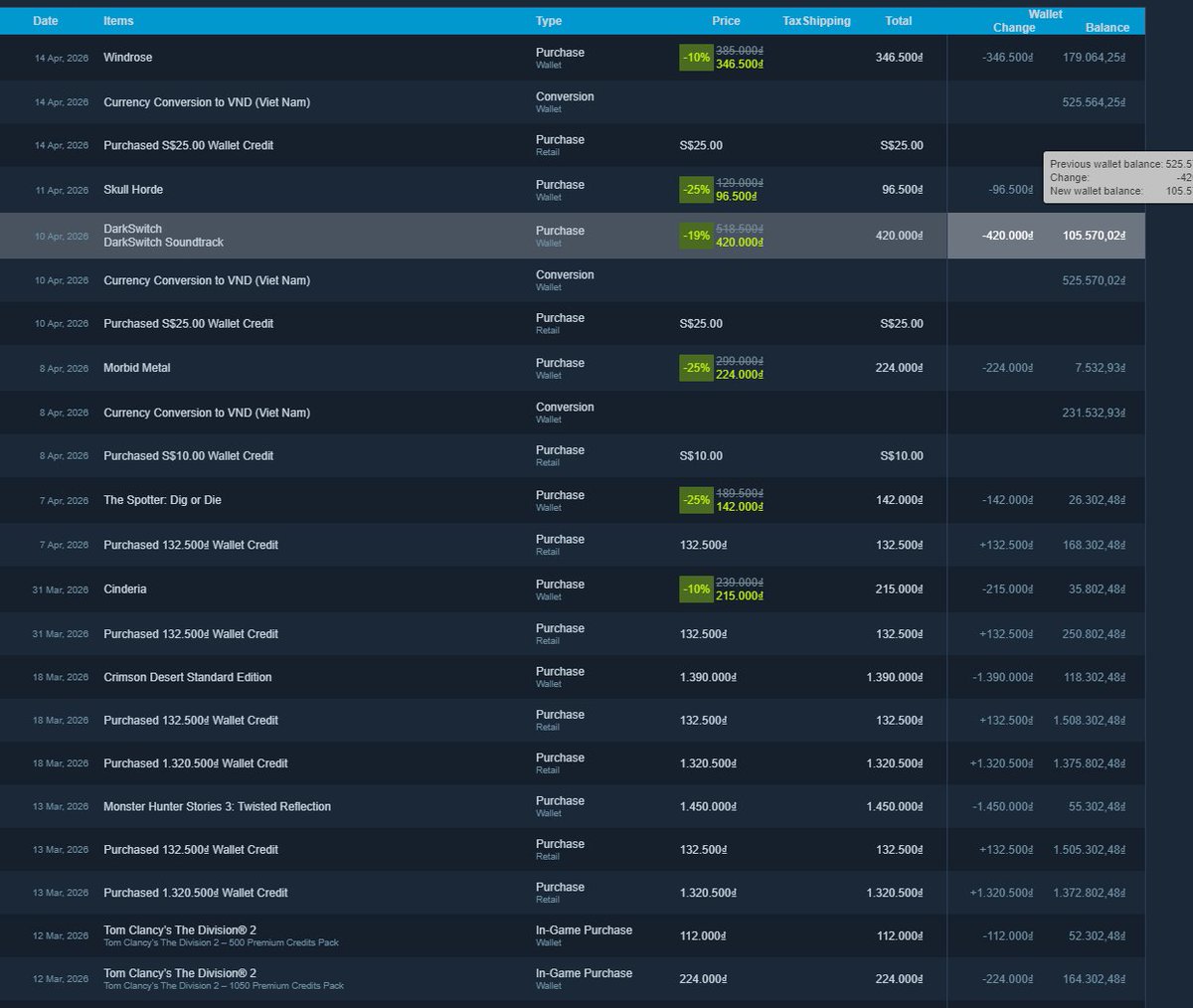Click the -25% discount badge for Morbid Metal
Screen dimensions: 1193x1008
pos(696,368)
